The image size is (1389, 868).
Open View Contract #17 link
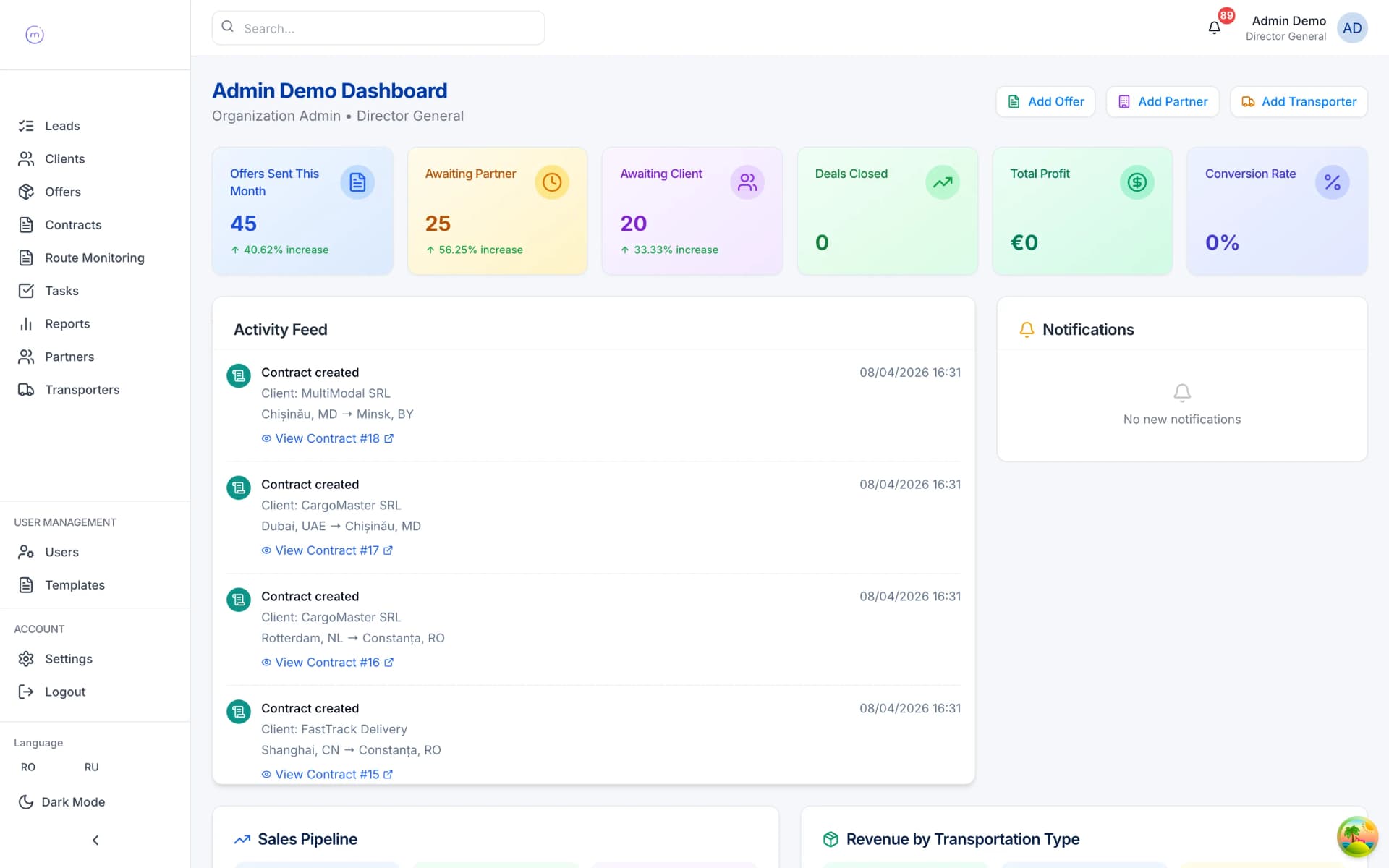coord(327,550)
